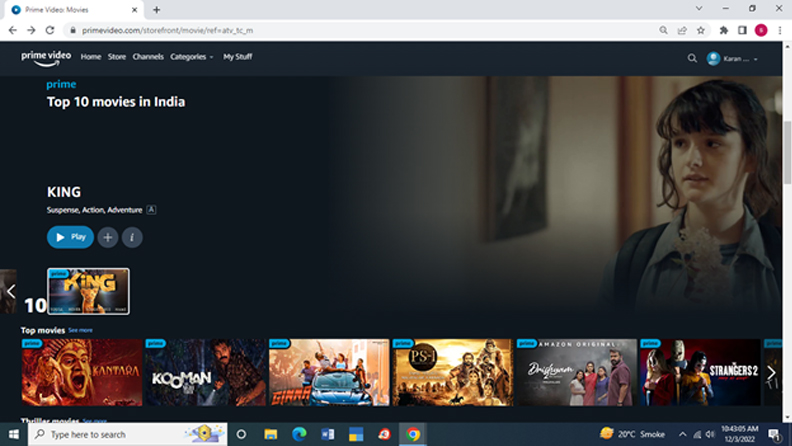The width and height of the screenshot is (792, 446).
Task: Close the Prime Video: Movies tab
Action: [x=134, y=10]
